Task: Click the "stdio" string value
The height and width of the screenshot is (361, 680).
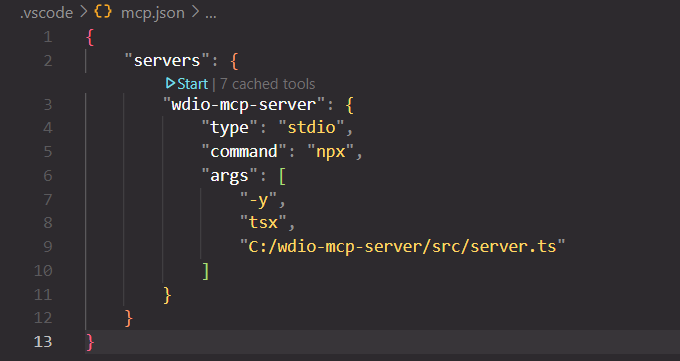Action: [x=311, y=128]
